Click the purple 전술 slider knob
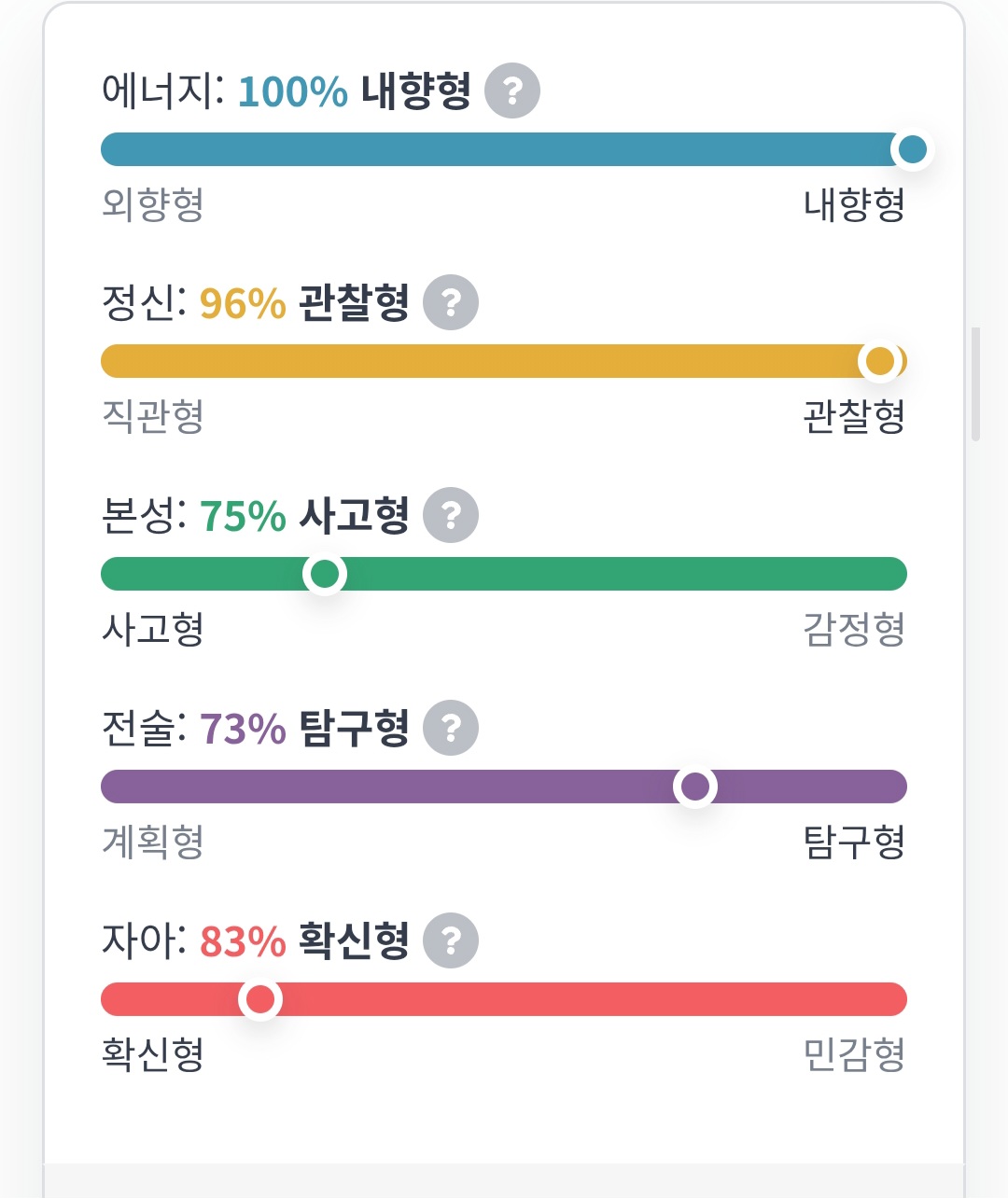This screenshot has height=1198, width=1008. 695,787
